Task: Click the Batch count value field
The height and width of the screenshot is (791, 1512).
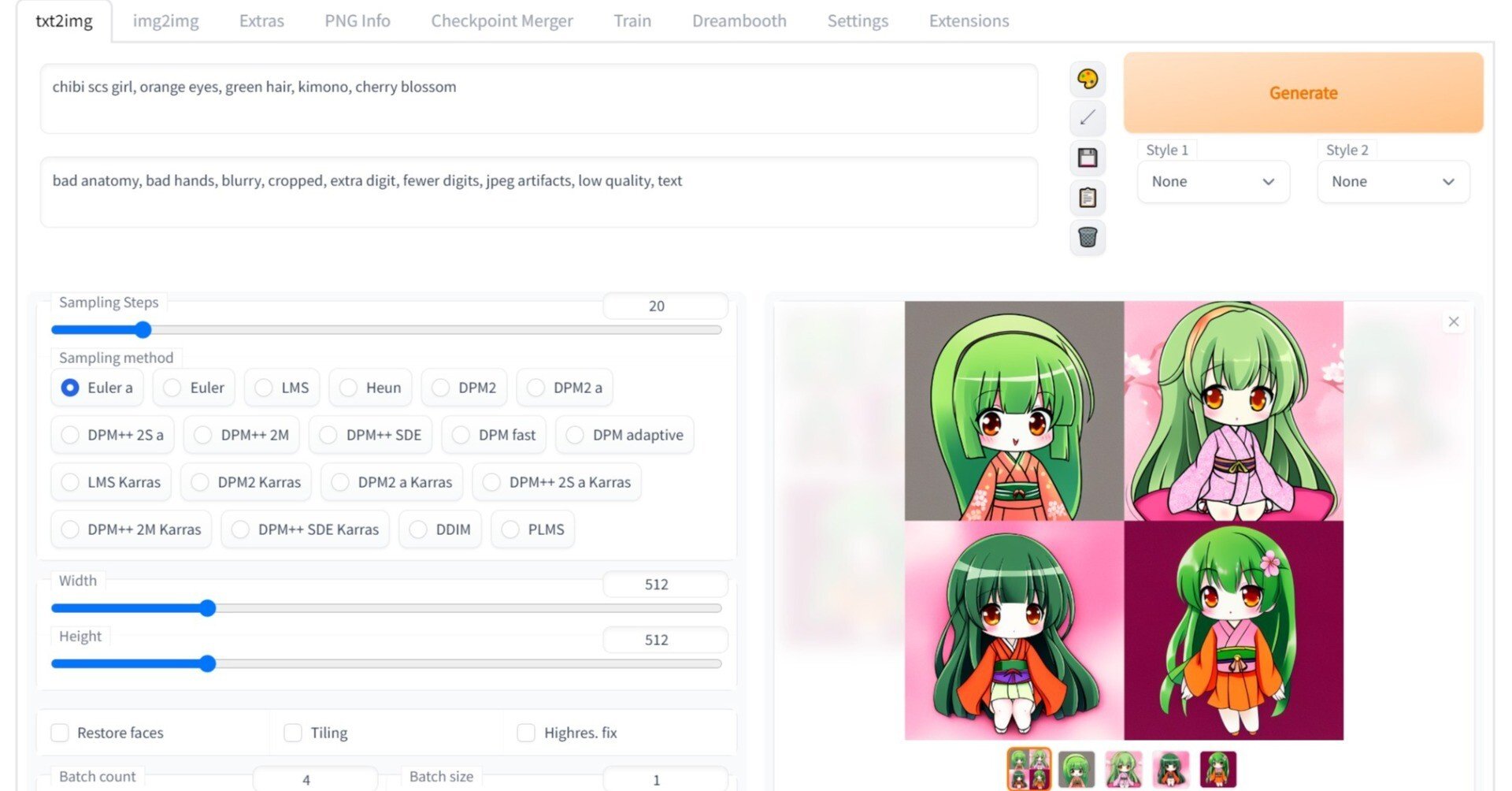Action: click(315, 779)
